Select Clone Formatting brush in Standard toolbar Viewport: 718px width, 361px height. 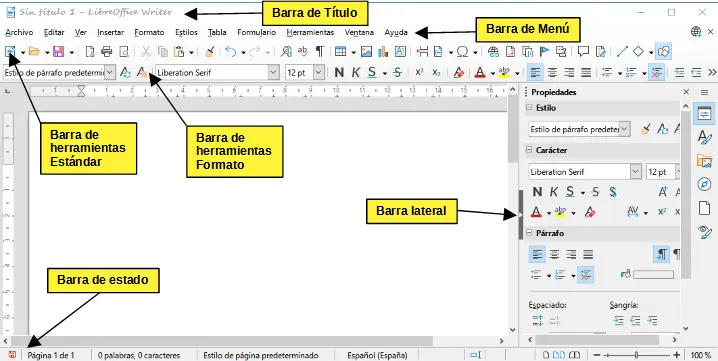(210, 51)
